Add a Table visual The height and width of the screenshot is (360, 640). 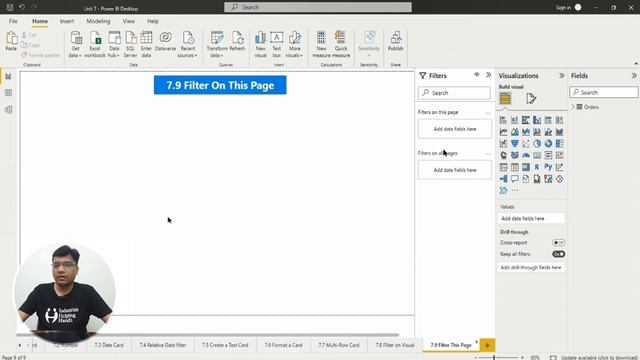pos(515,167)
